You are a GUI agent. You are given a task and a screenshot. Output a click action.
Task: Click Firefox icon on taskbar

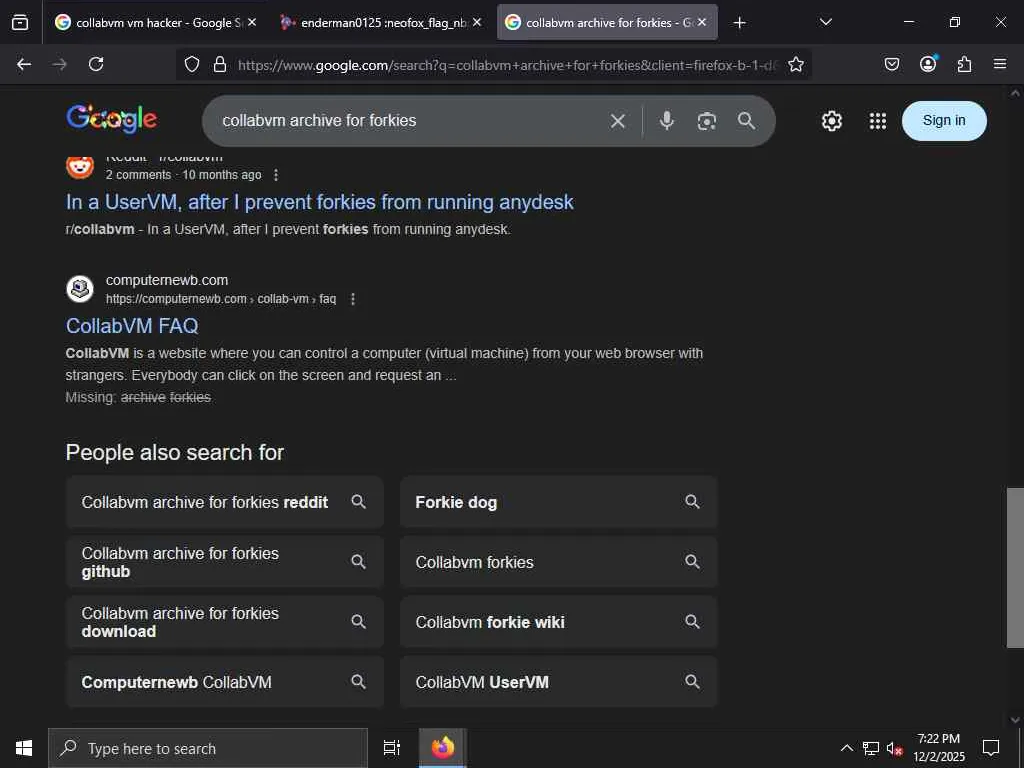pyautogui.click(x=443, y=748)
